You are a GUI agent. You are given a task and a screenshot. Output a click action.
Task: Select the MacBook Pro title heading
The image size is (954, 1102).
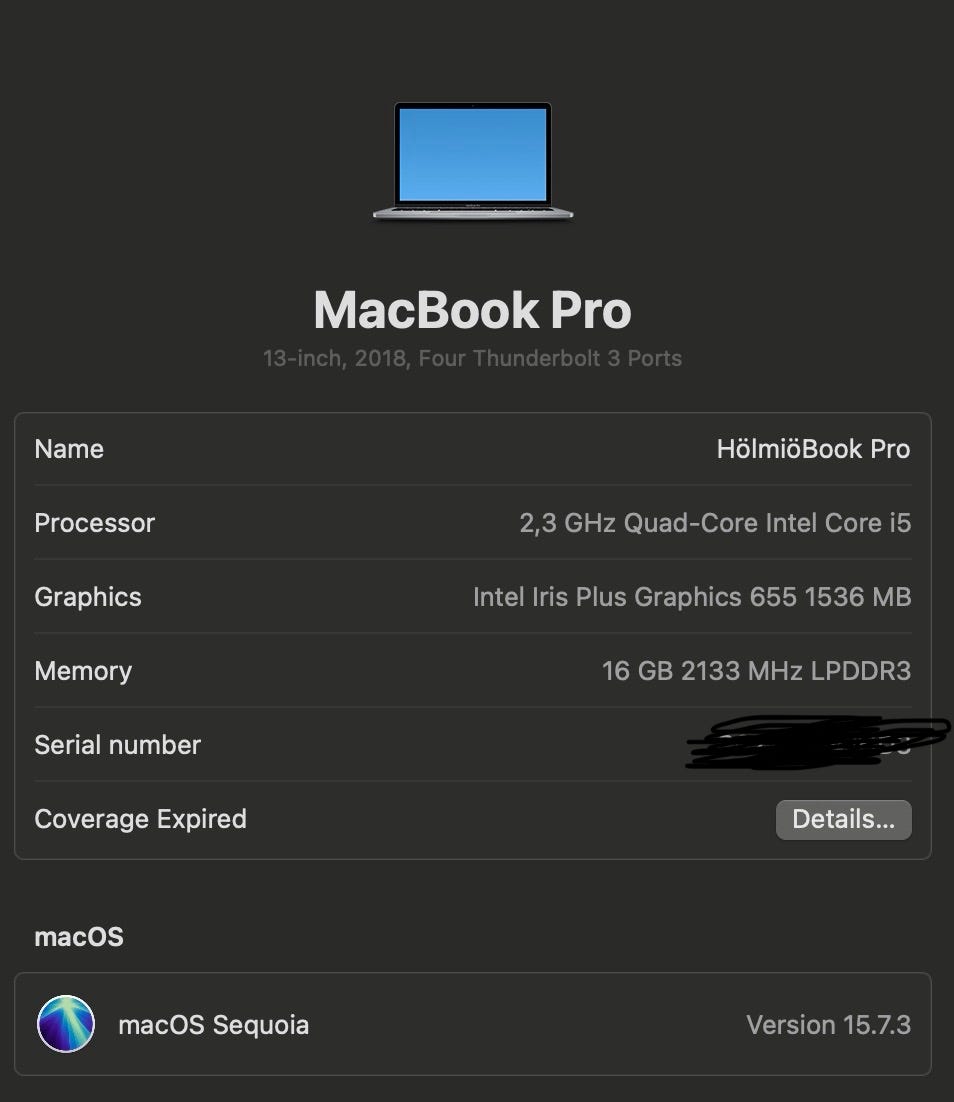pos(472,310)
